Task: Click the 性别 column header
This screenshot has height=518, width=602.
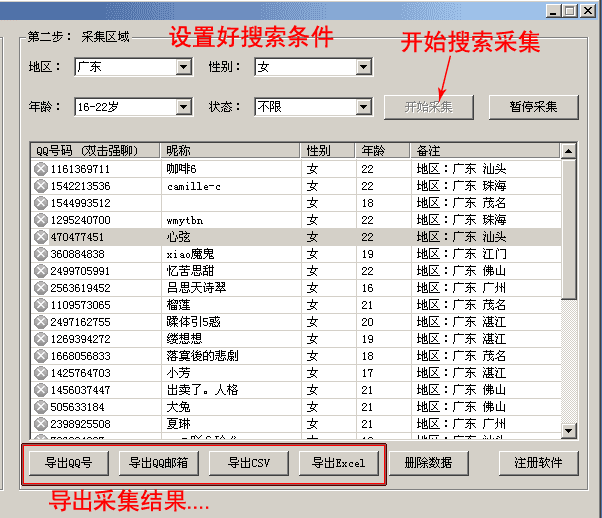Action: [x=327, y=151]
